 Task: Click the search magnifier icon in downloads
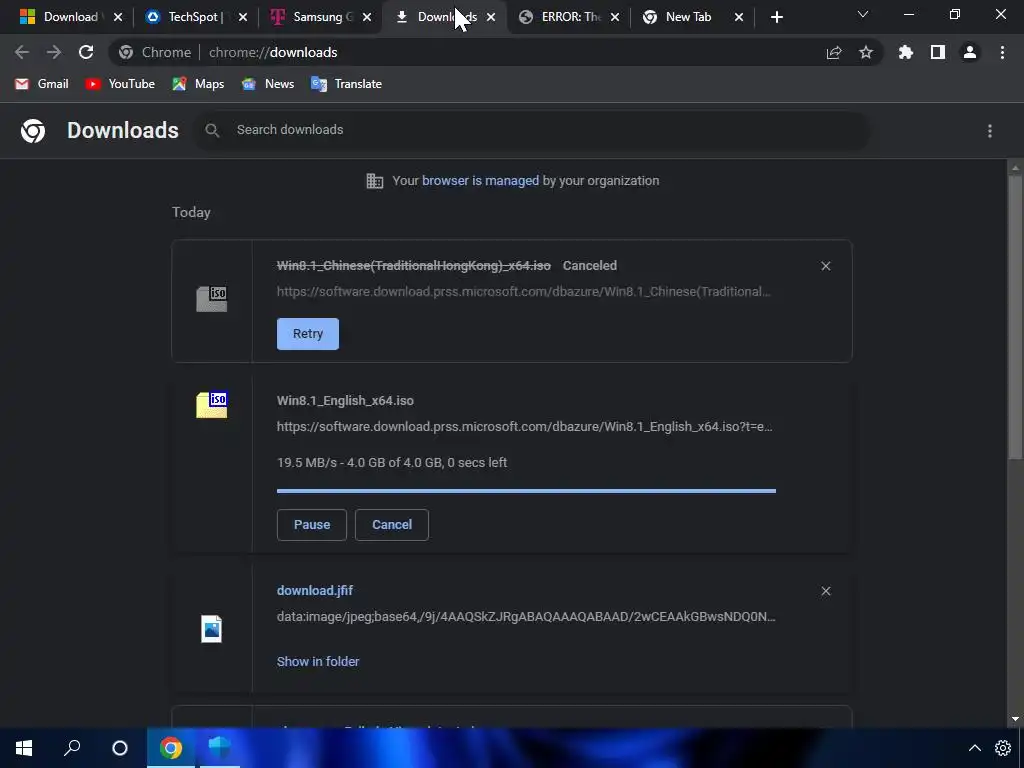point(212,131)
